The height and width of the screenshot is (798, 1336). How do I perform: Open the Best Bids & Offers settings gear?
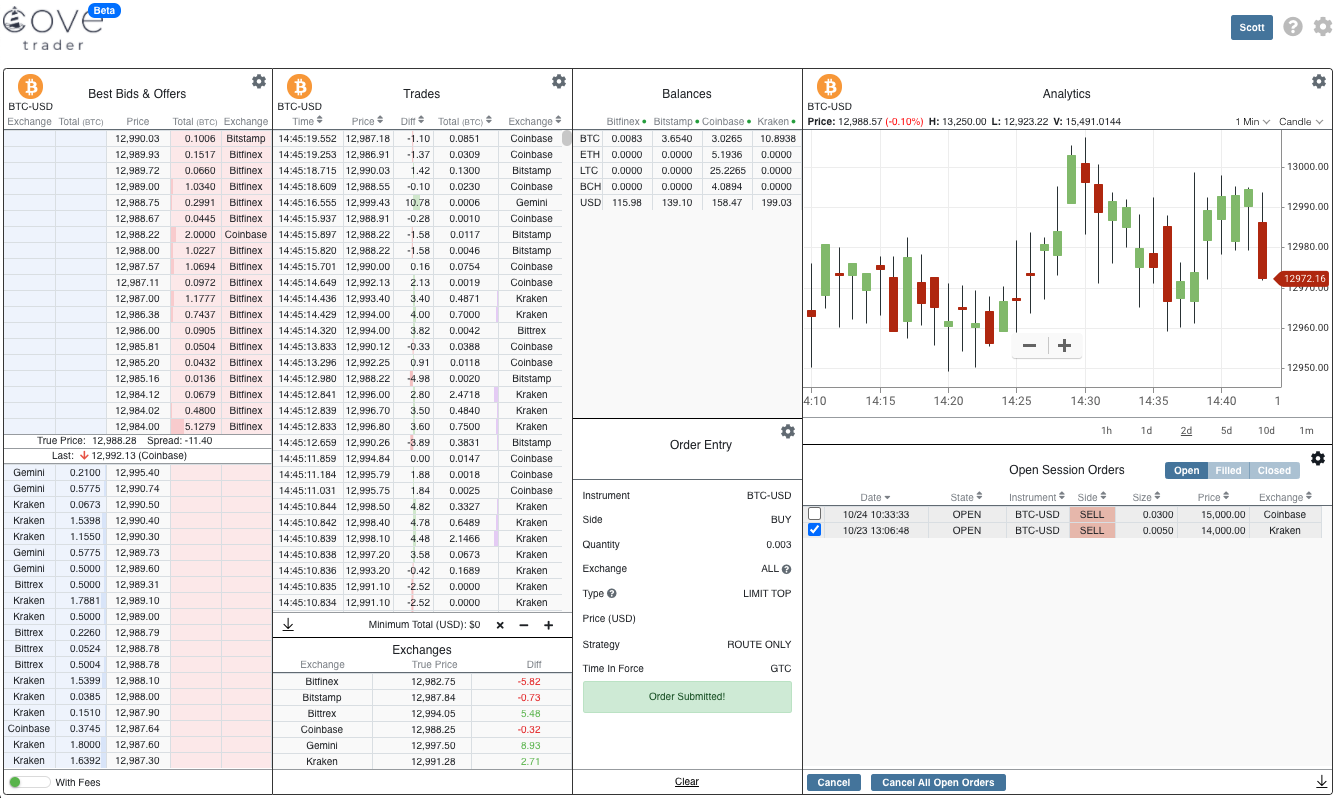pos(259,81)
